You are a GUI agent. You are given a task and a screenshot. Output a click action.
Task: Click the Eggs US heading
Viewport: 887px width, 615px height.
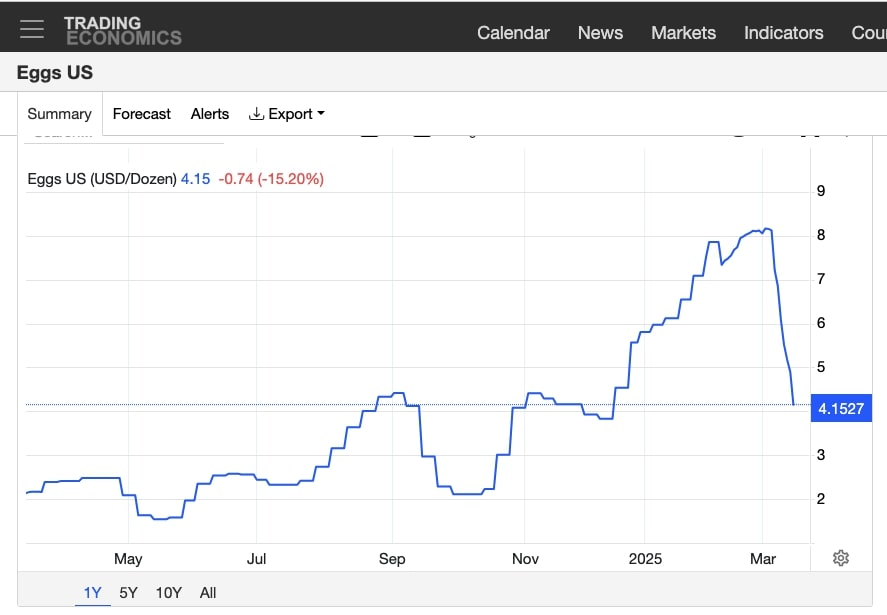coord(53,72)
